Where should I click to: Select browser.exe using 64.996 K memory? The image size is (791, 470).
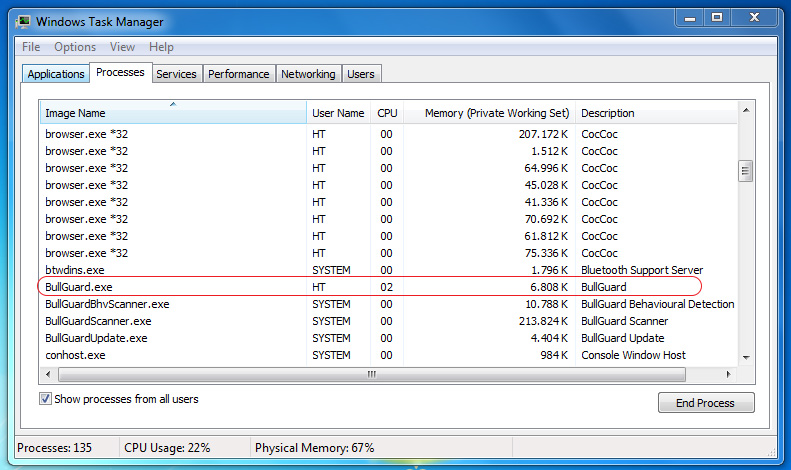tap(388, 168)
